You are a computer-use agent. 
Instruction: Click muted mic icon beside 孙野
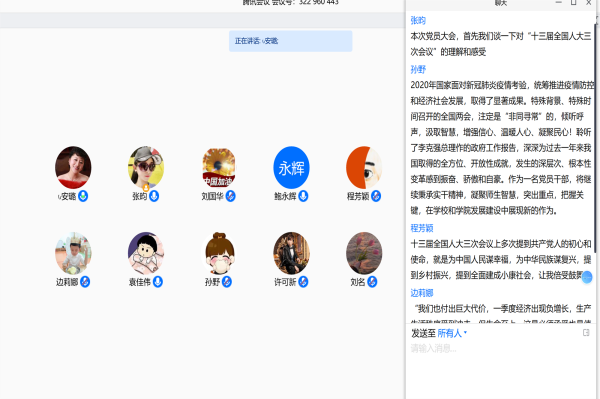227,282
